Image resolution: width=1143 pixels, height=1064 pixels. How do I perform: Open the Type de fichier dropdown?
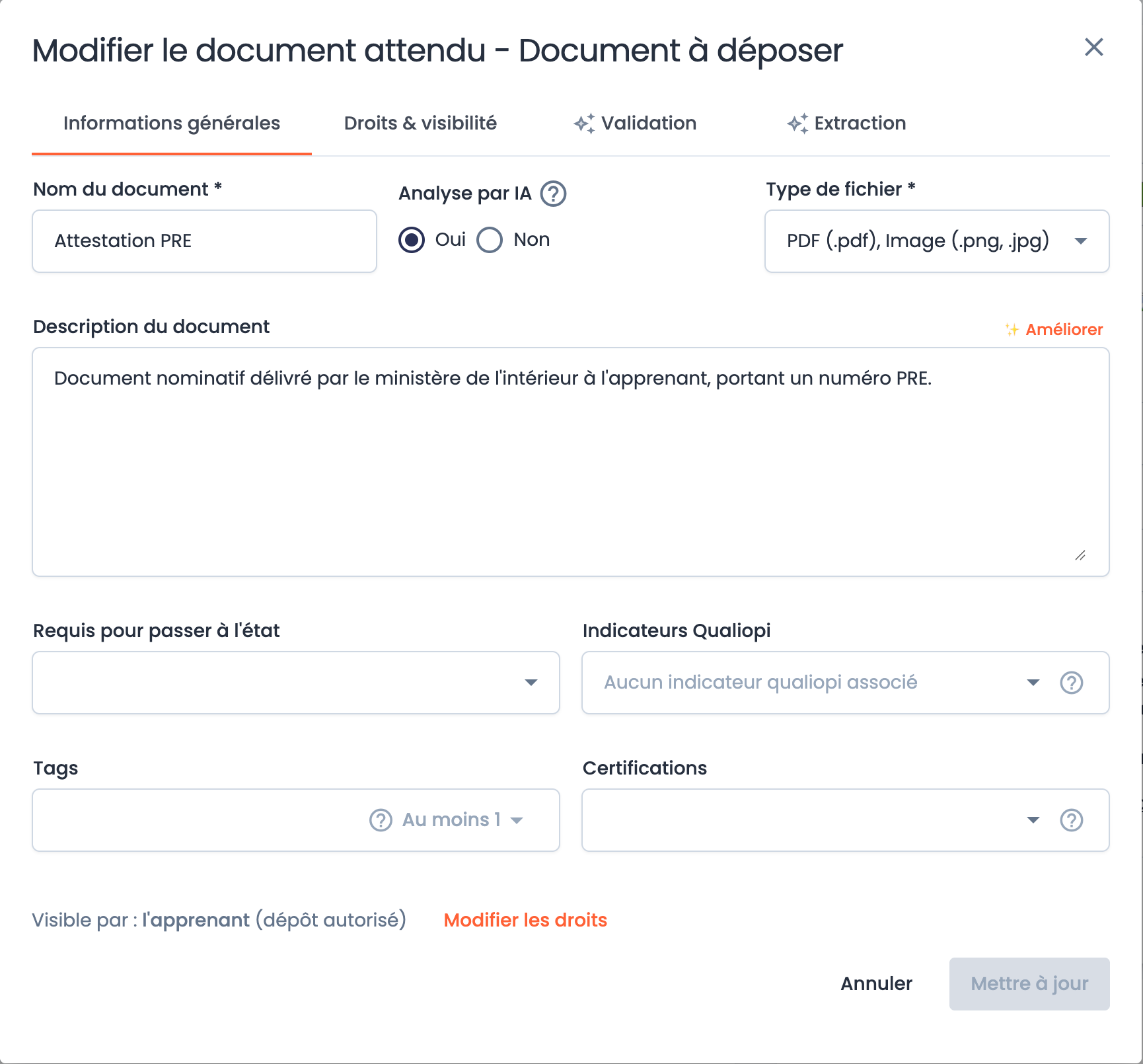[937, 241]
